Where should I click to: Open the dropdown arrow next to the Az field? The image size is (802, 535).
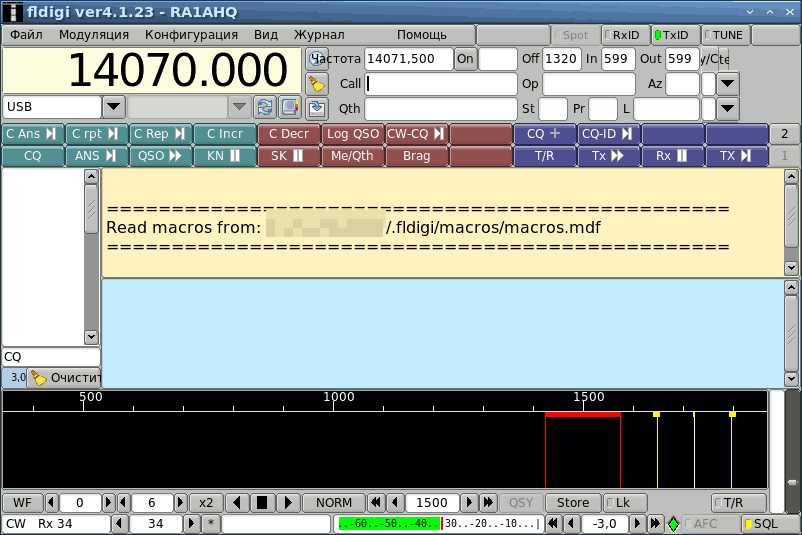point(727,83)
